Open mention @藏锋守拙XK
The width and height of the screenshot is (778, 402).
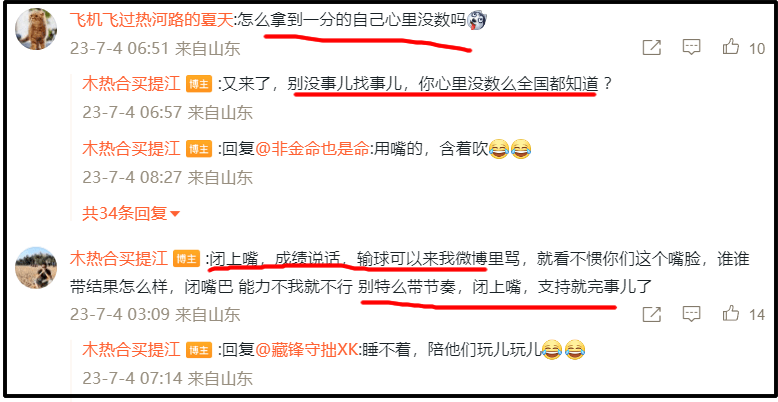click(307, 350)
